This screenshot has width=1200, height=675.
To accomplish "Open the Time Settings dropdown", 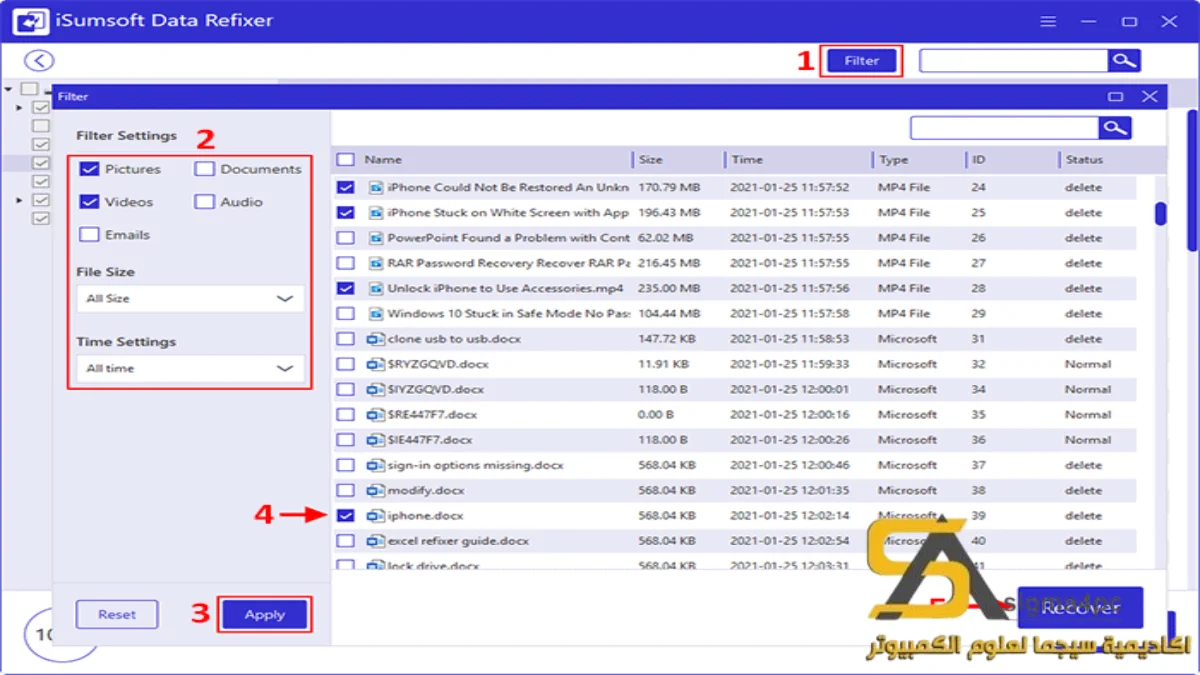I will click(190, 368).
